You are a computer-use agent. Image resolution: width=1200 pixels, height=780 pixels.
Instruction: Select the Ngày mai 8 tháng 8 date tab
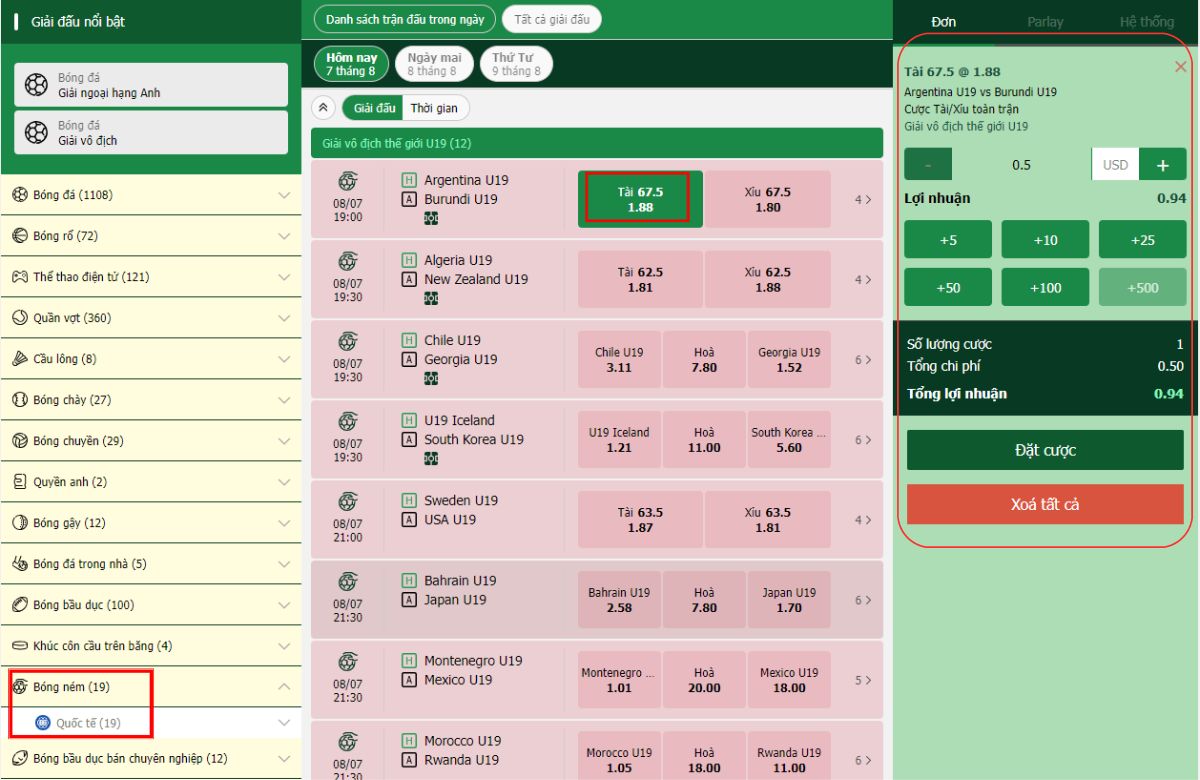[434, 64]
